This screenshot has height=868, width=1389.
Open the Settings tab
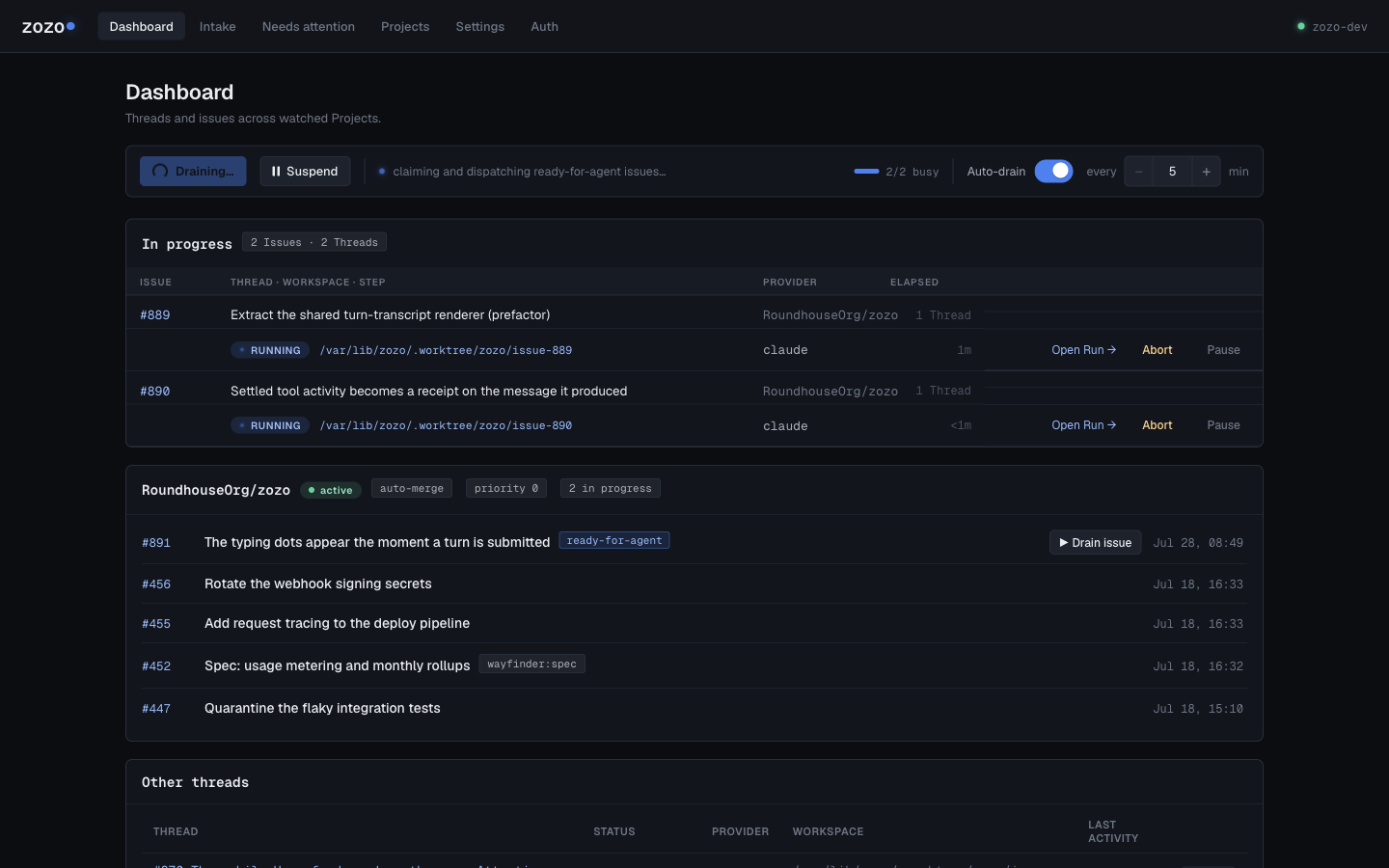tap(480, 26)
